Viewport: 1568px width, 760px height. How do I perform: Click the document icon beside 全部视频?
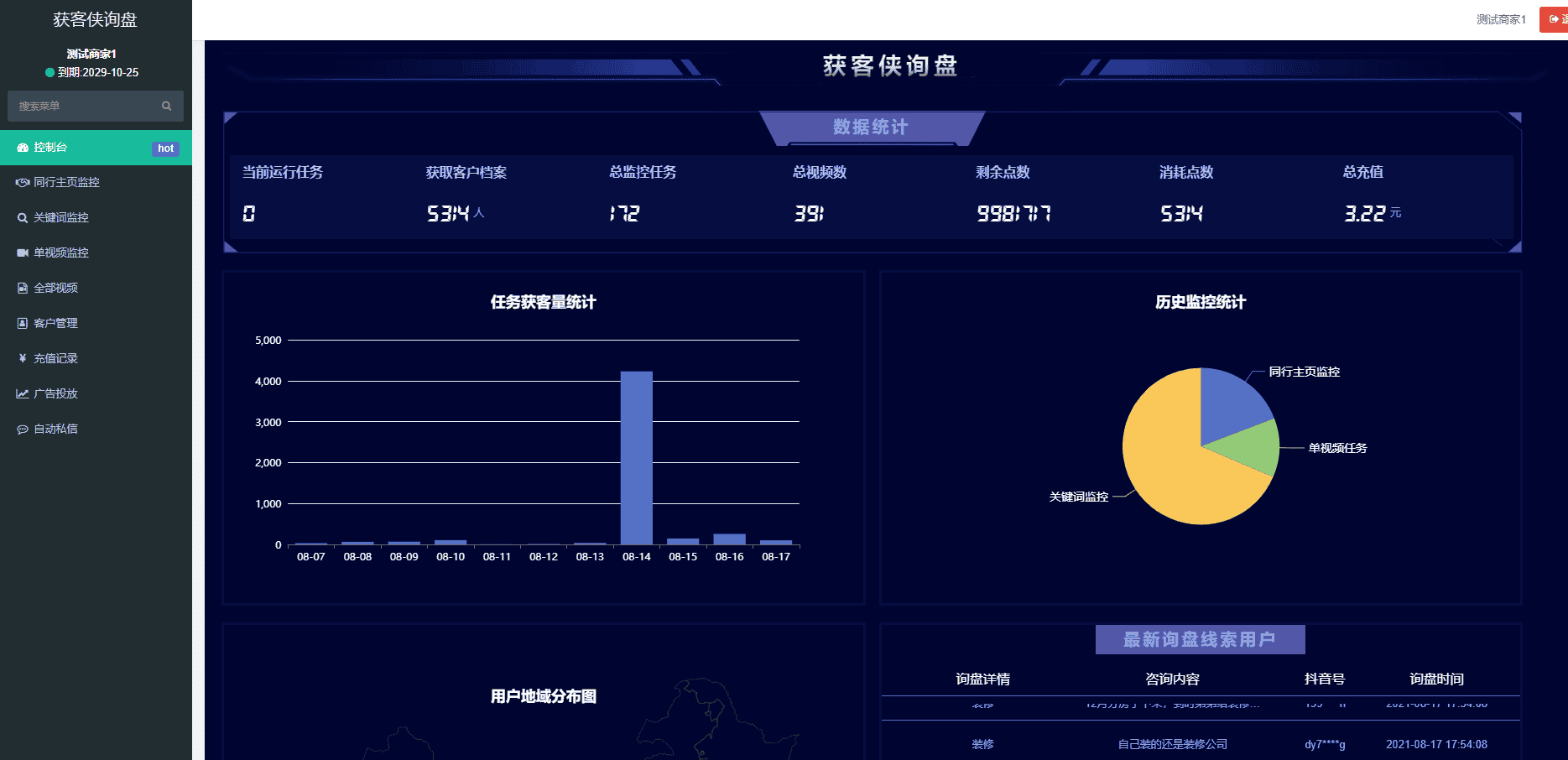pyautogui.click(x=22, y=288)
